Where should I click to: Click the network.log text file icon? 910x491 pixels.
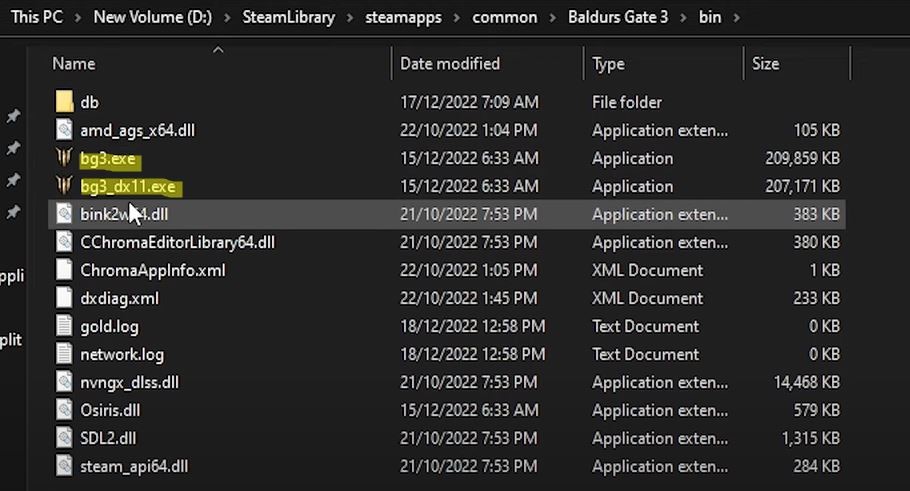pyautogui.click(x=64, y=353)
